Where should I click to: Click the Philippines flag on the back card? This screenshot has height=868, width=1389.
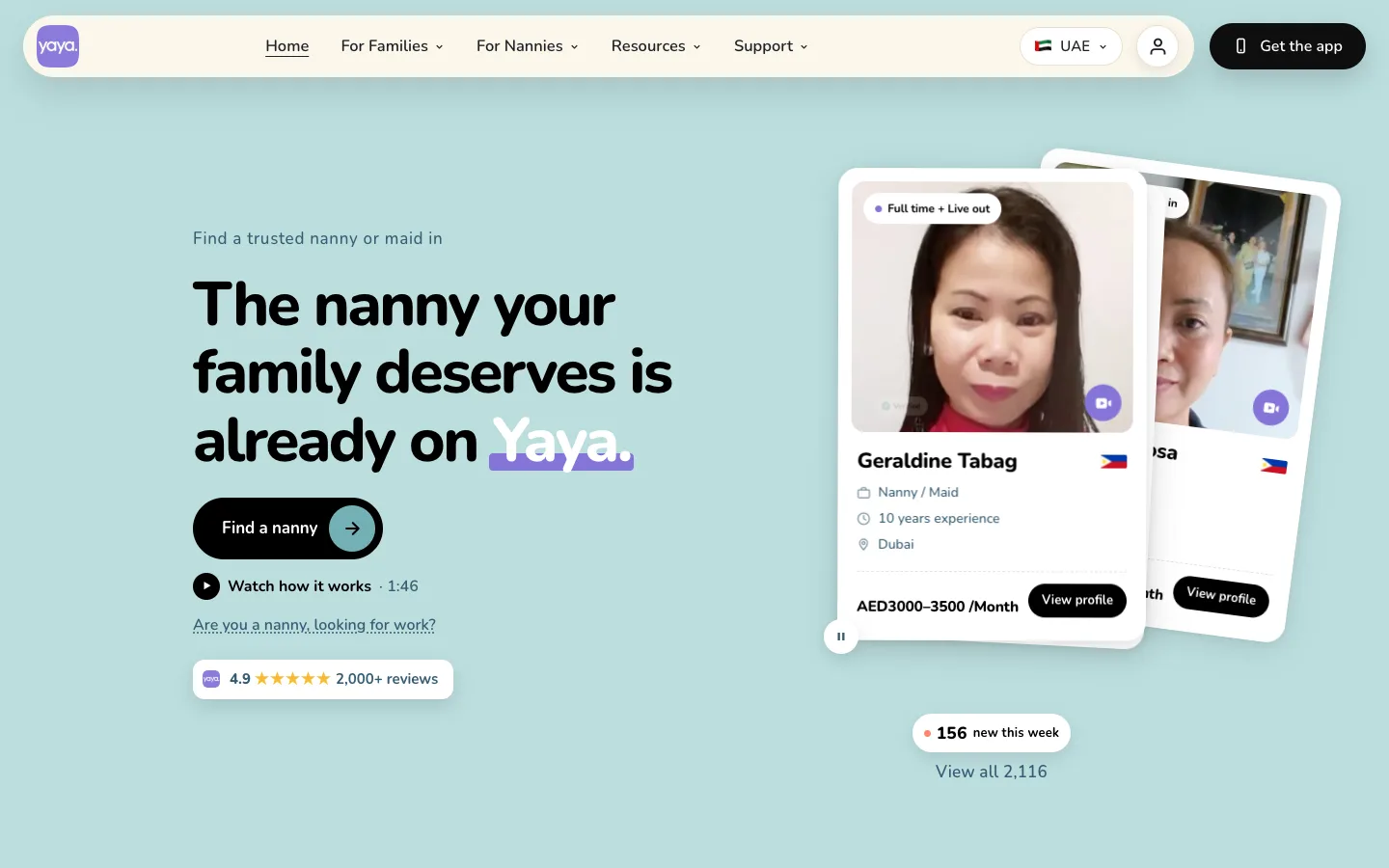coord(1273,466)
